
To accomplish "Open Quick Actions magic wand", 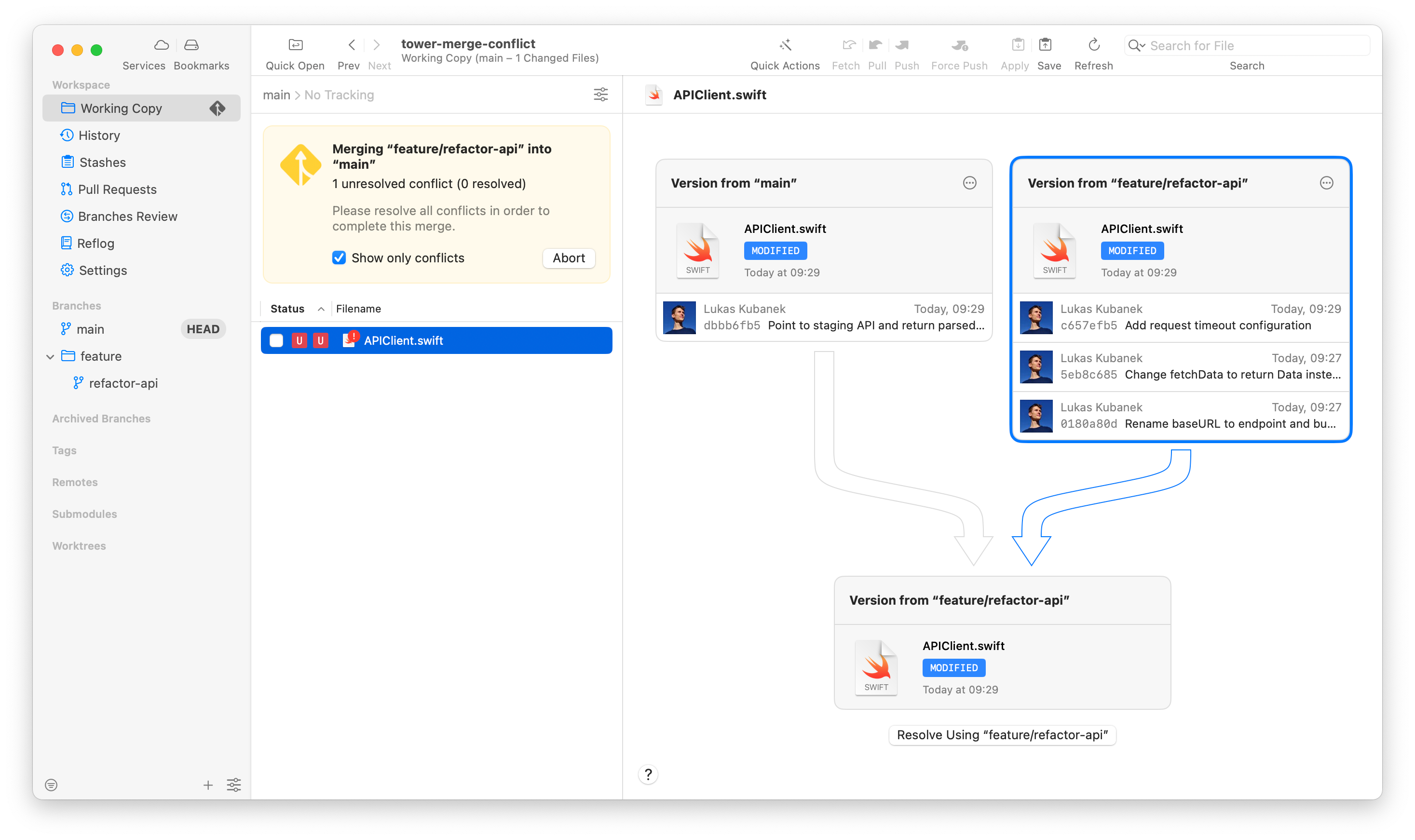I will (785, 45).
